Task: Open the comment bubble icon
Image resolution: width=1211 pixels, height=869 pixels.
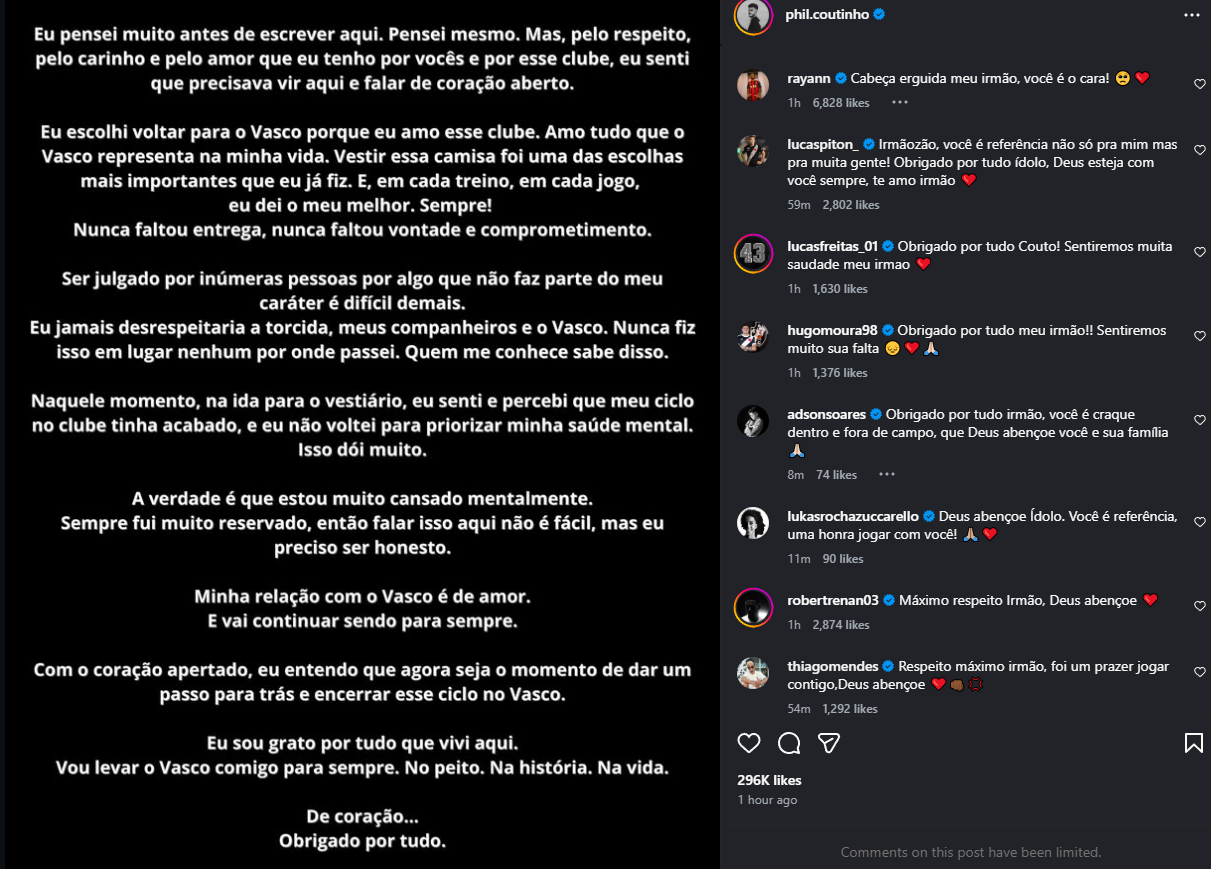Action: (789, 743)
